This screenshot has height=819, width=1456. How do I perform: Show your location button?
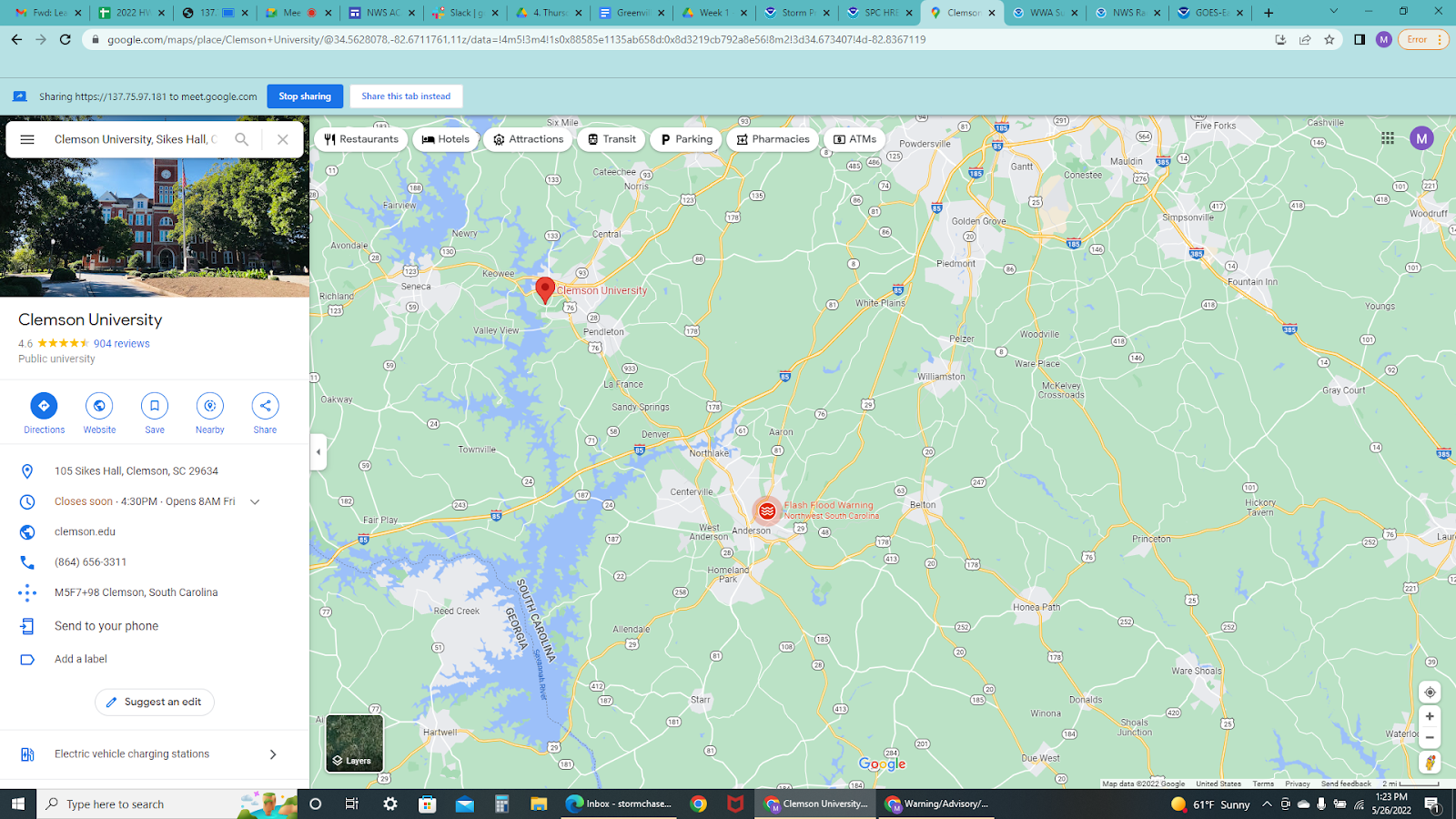coord(1430,692)
